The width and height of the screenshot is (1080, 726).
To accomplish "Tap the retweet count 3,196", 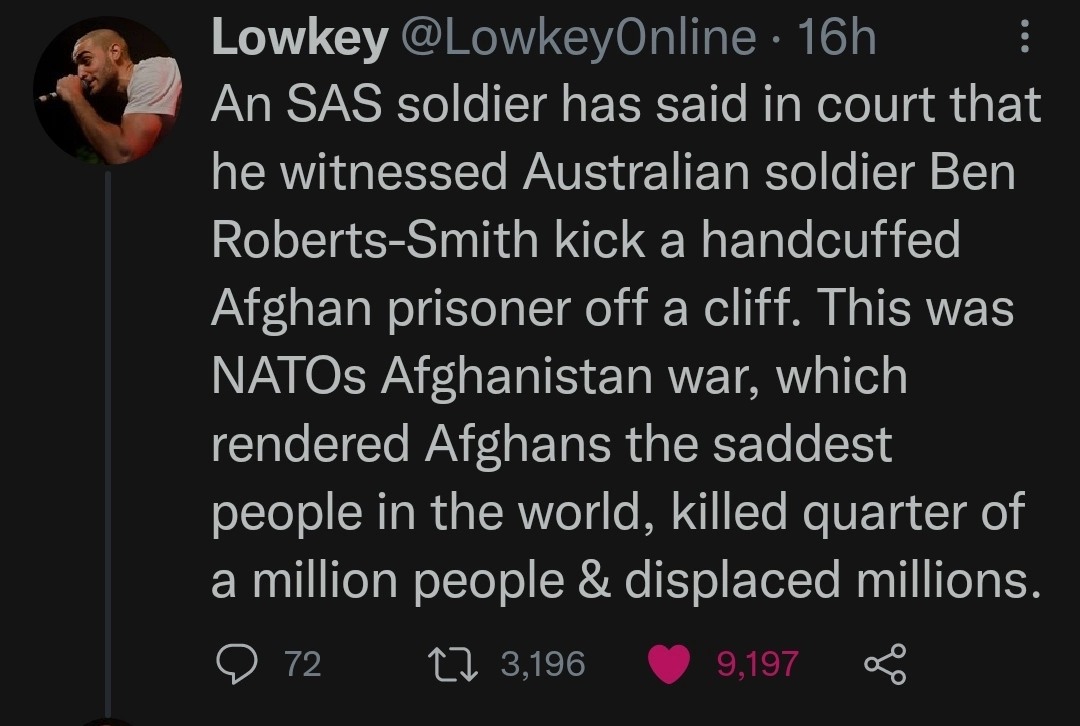I will point(543,664).
